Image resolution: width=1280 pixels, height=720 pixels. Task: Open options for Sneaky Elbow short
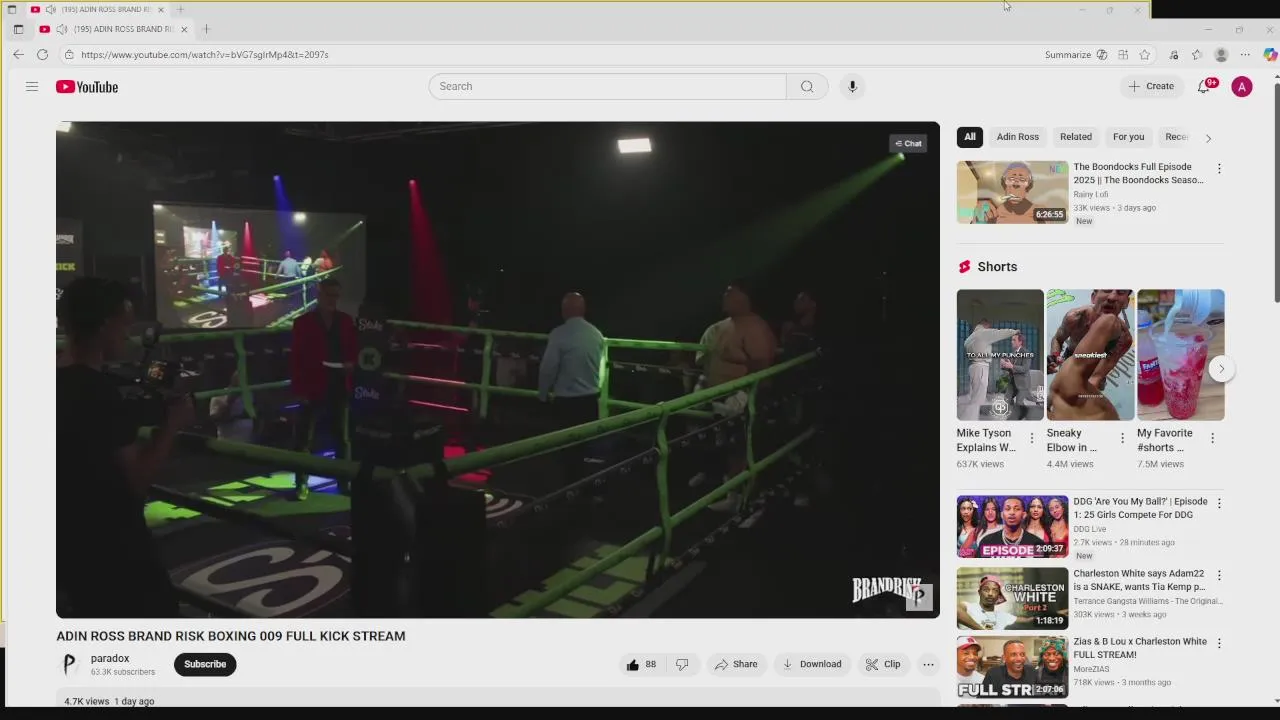click(x=1122, y=438)
